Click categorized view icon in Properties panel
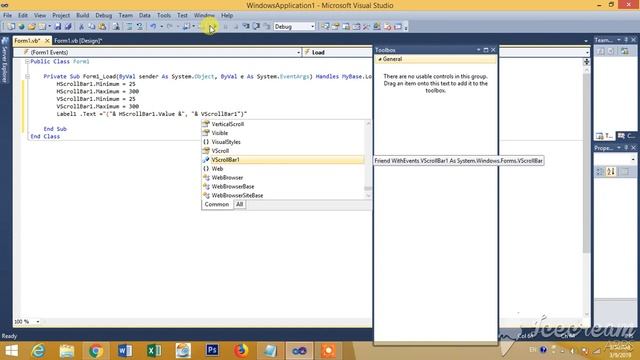 (x=600, y=172)
